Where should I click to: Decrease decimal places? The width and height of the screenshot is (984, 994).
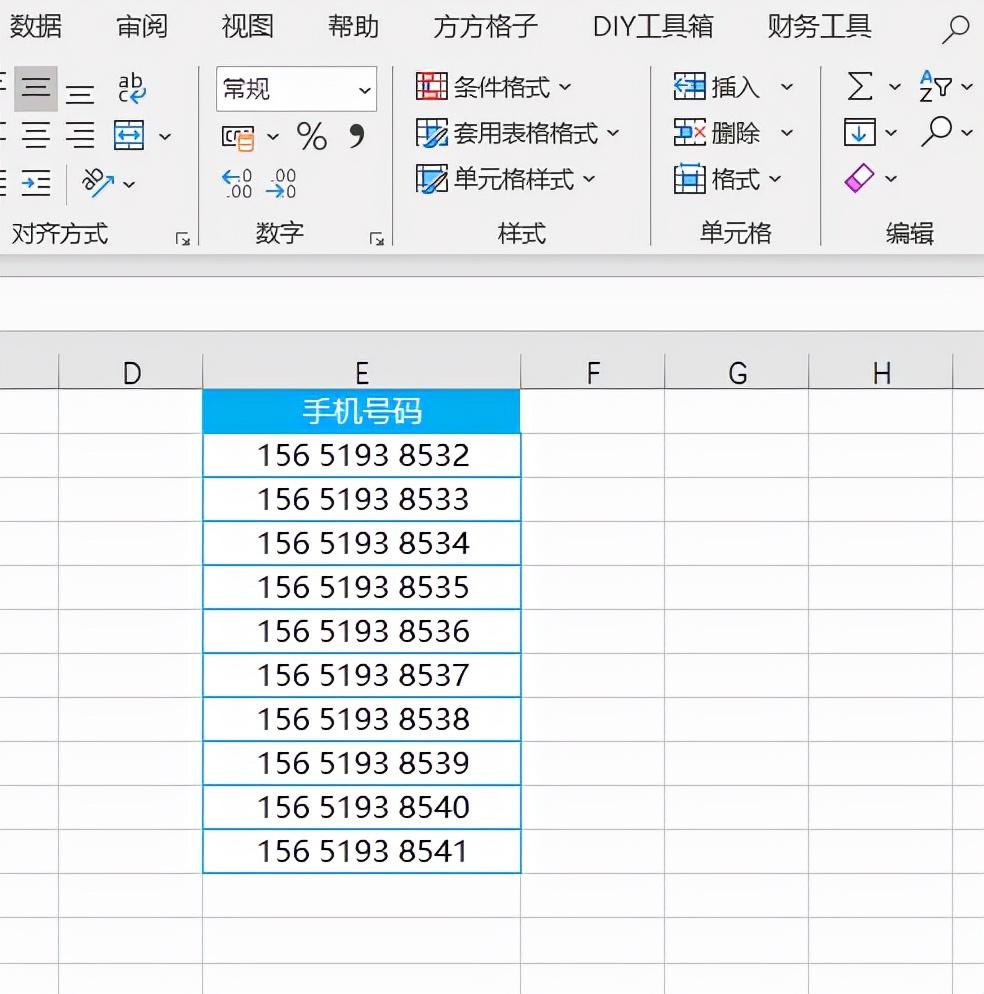click(x=282, y=183)
